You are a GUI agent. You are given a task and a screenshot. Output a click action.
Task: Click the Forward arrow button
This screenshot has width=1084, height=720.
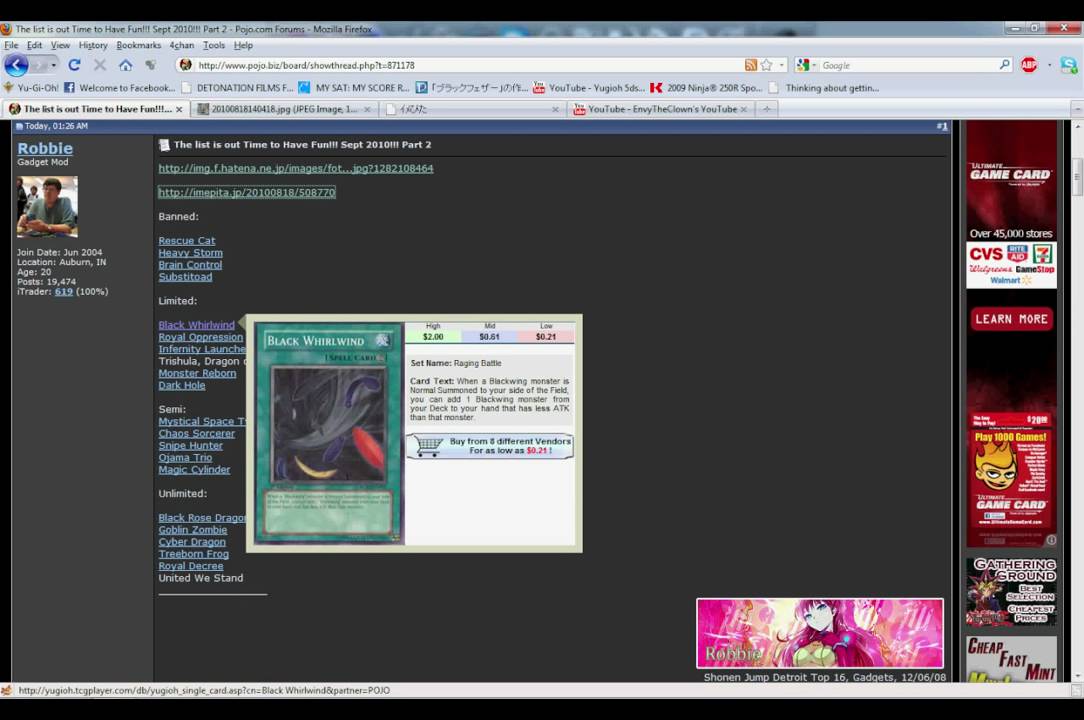click(40, 65)
